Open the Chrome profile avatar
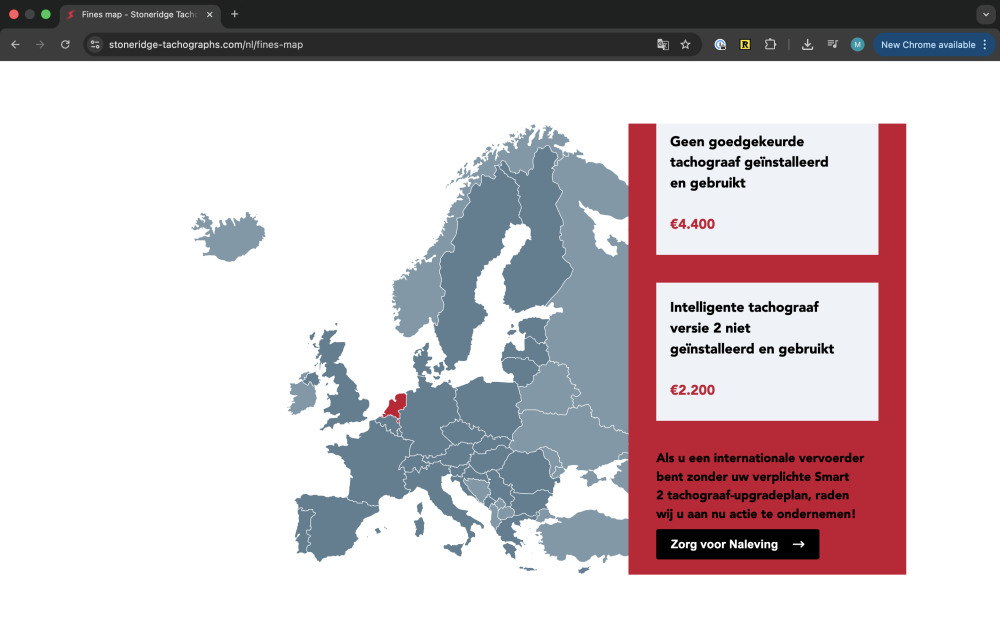The image size is (1000, 625). 857,45
